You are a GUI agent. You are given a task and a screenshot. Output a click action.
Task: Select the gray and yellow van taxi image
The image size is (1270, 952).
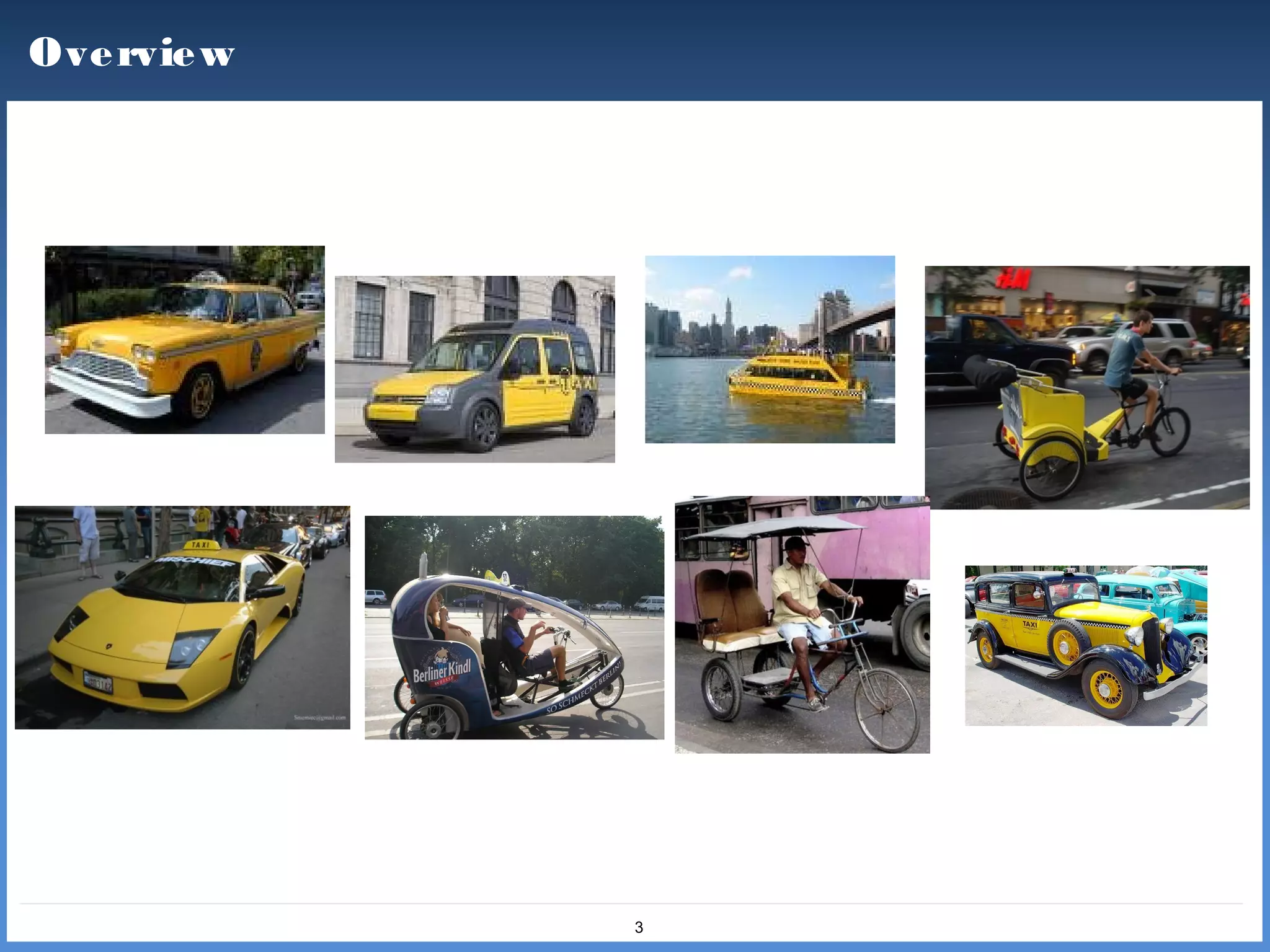click(474, 369)
